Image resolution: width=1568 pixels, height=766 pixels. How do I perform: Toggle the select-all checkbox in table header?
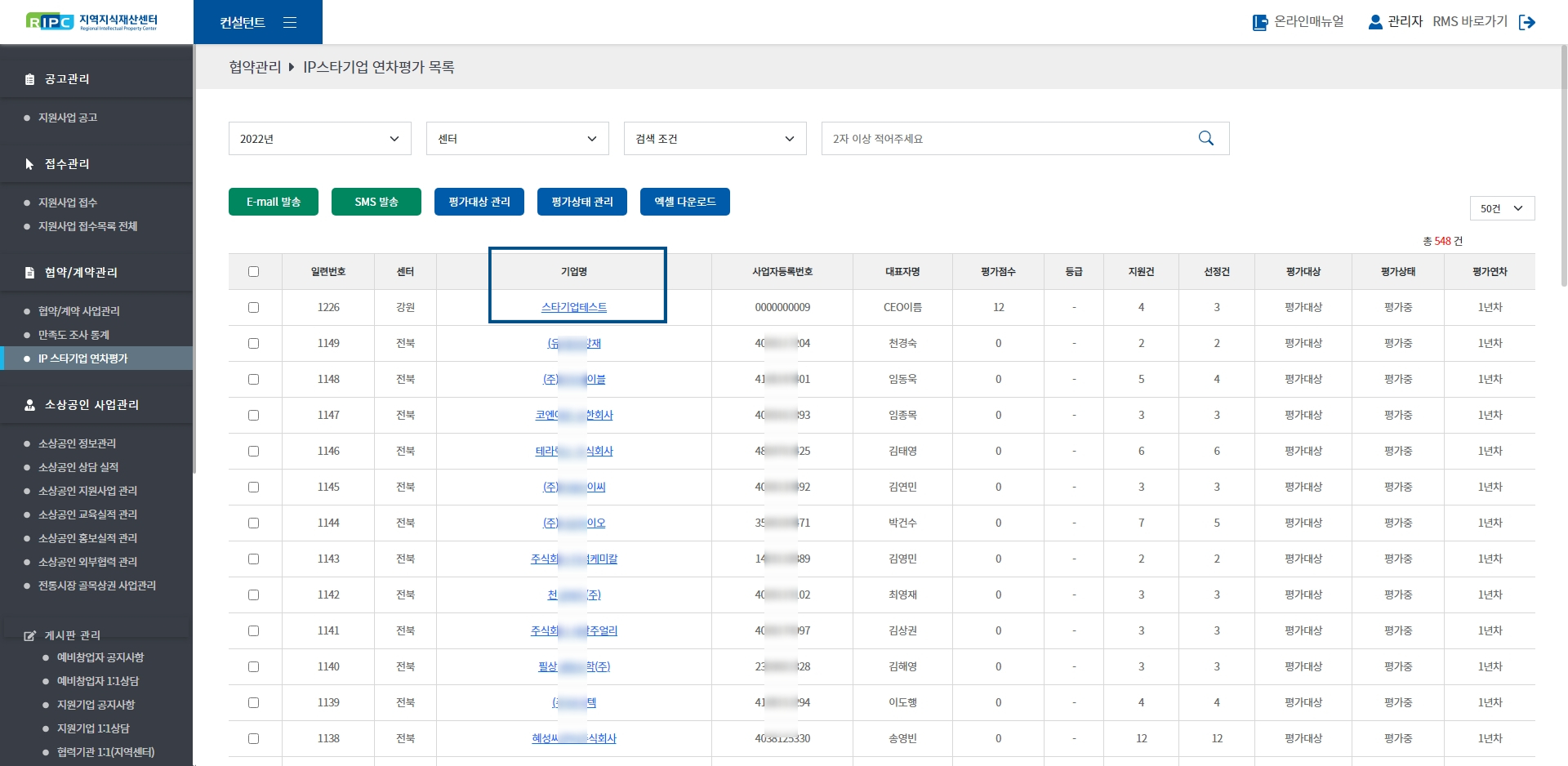[253, 272]
